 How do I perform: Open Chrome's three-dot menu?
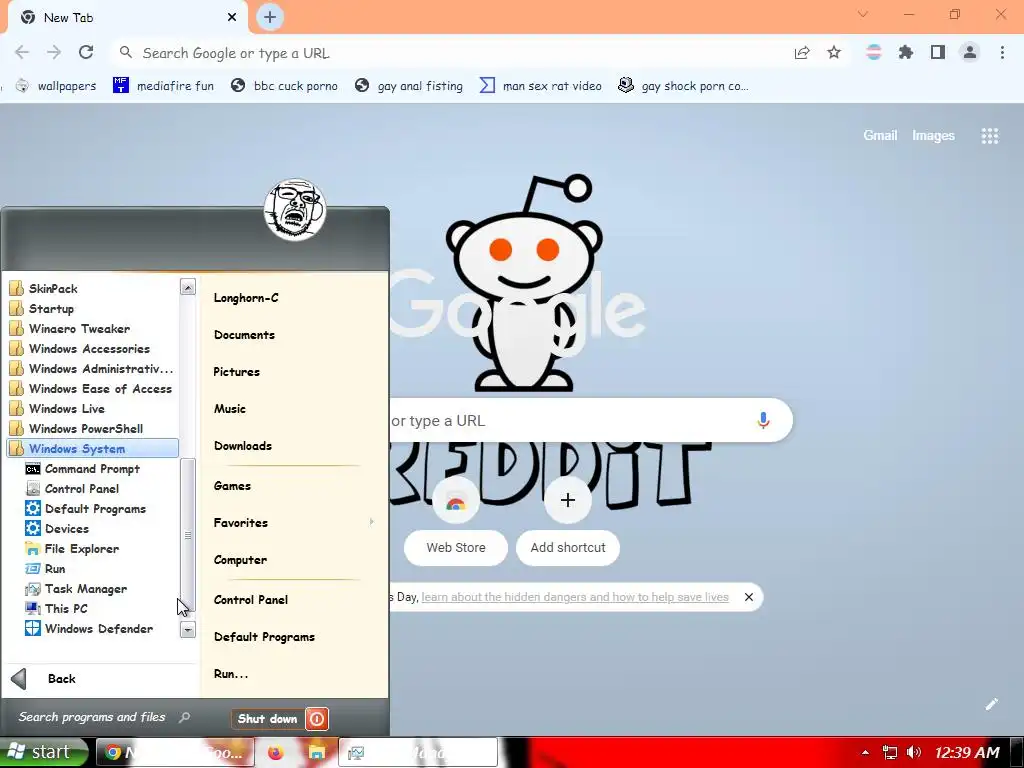[x=1002, y=53]
